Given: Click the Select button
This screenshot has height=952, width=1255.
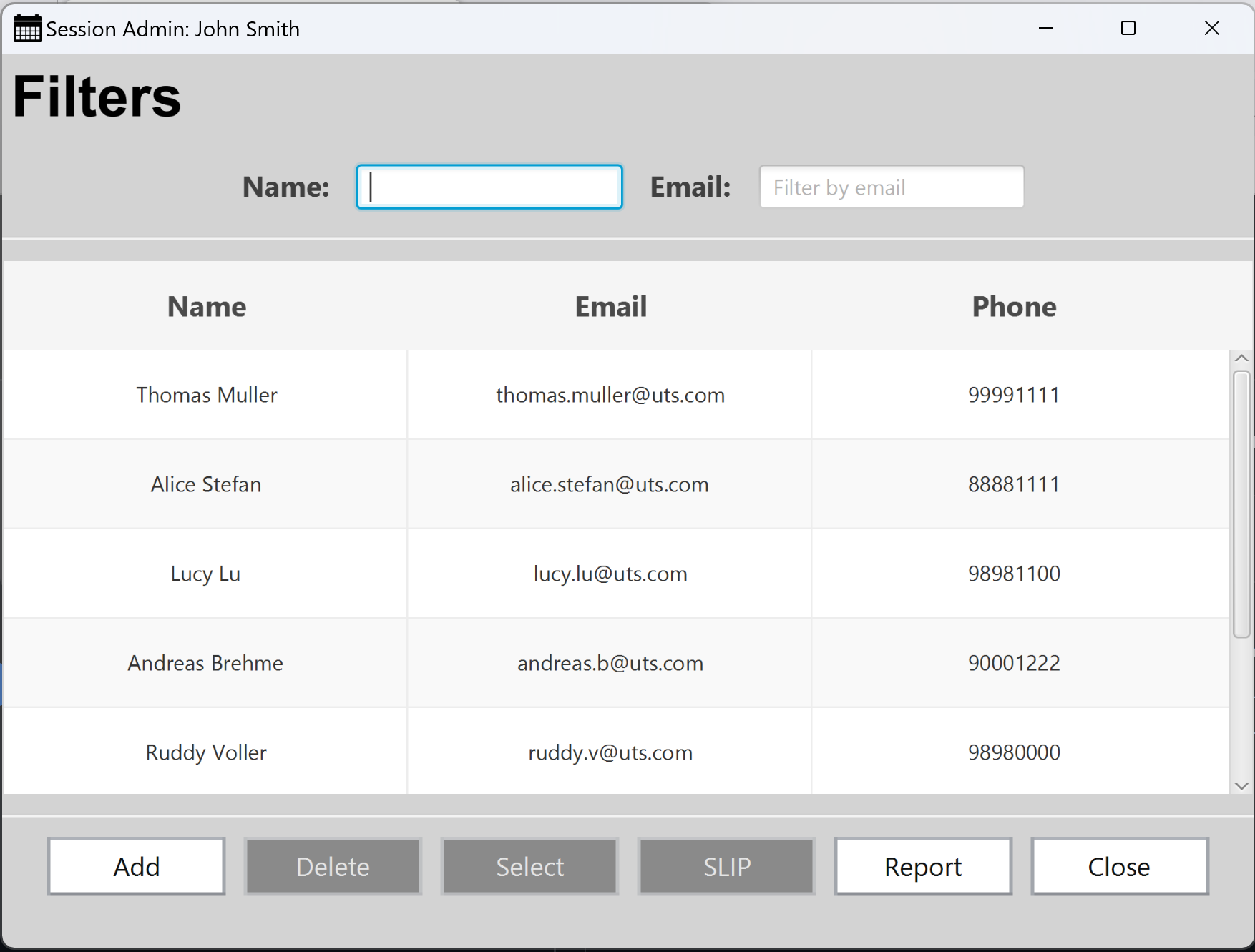Looking at the screenshot, I should (x=529, y=866).
